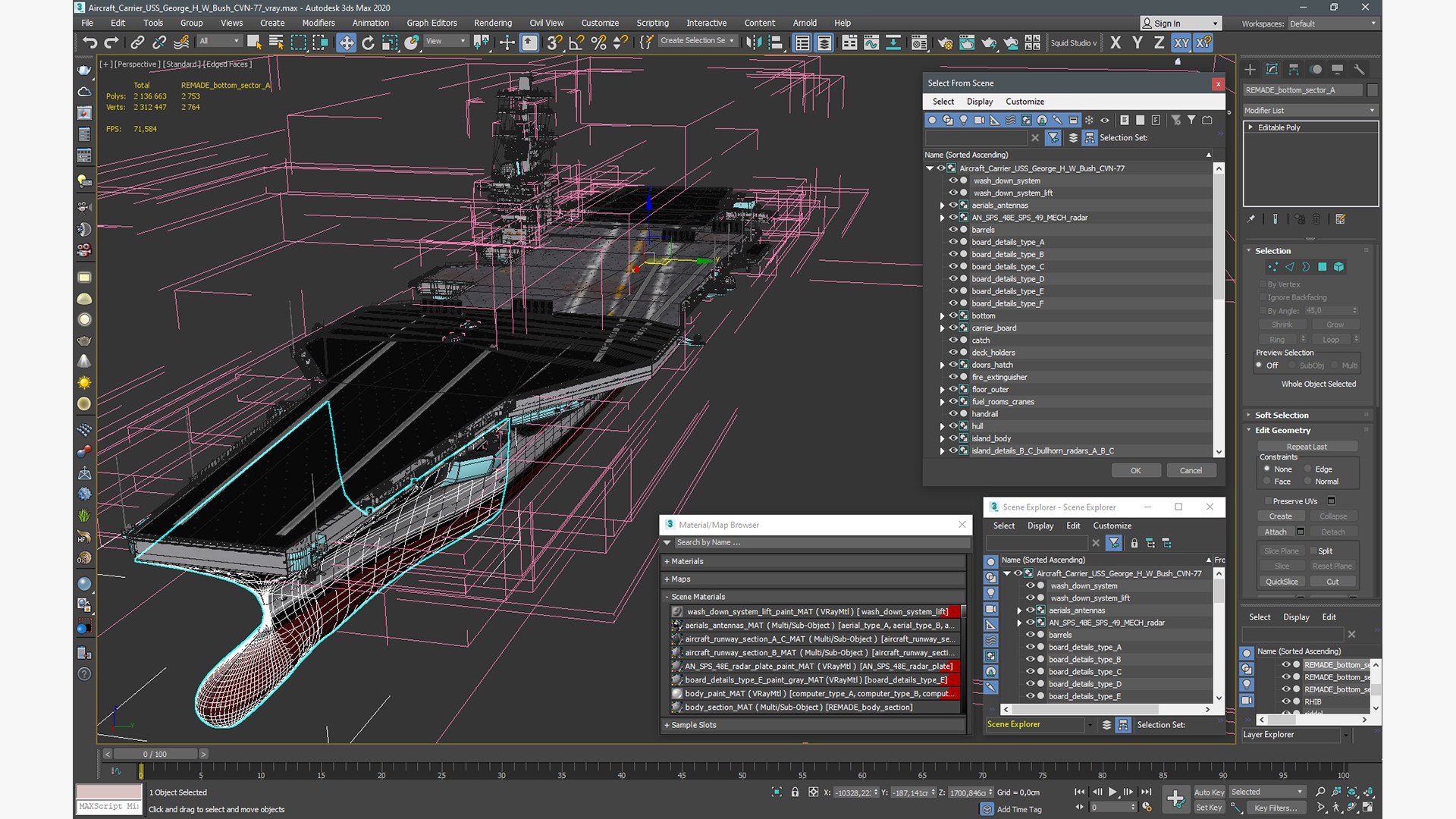Click the Redo arrow icon
This screenshot has height=819, width=1456.
111,42
